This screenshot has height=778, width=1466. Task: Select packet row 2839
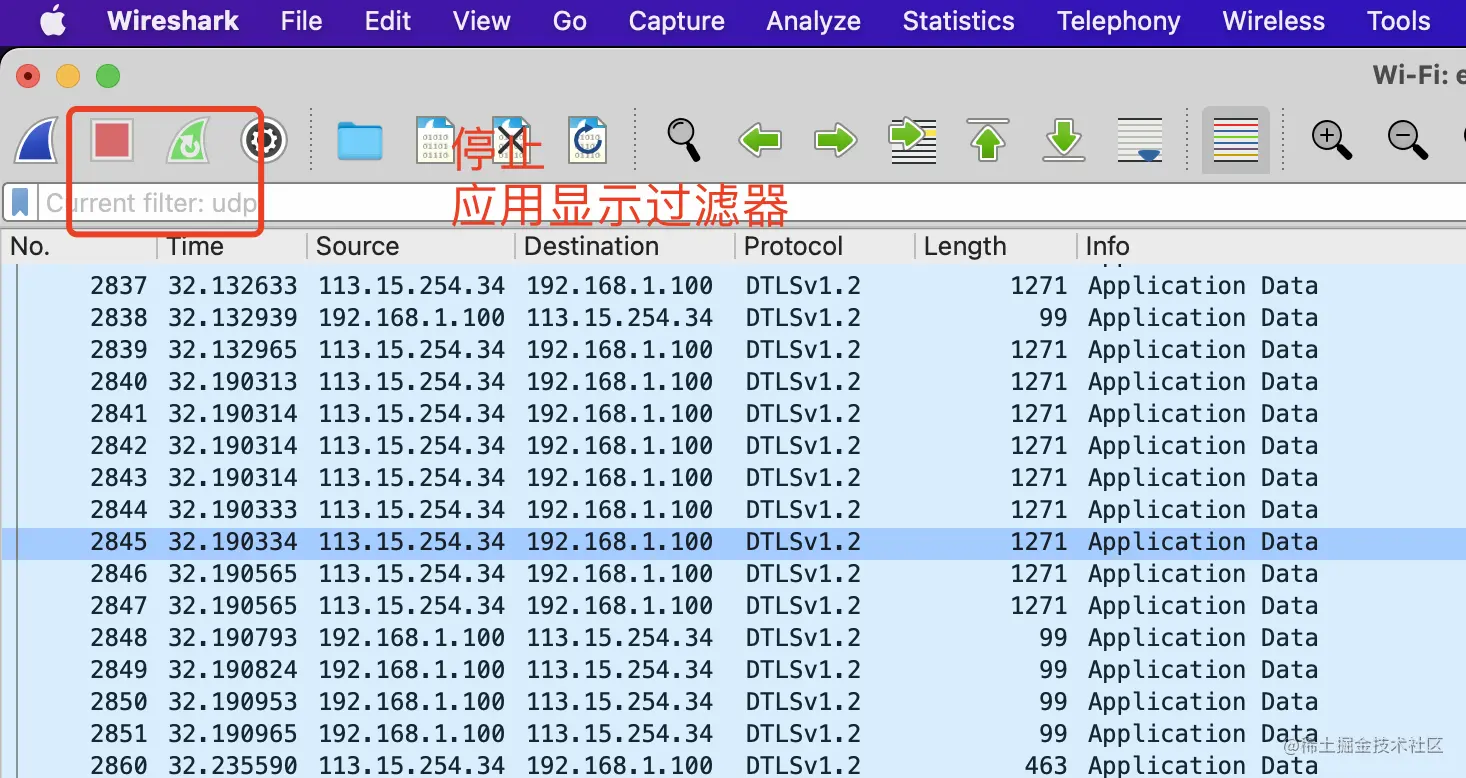pos(733,350)
